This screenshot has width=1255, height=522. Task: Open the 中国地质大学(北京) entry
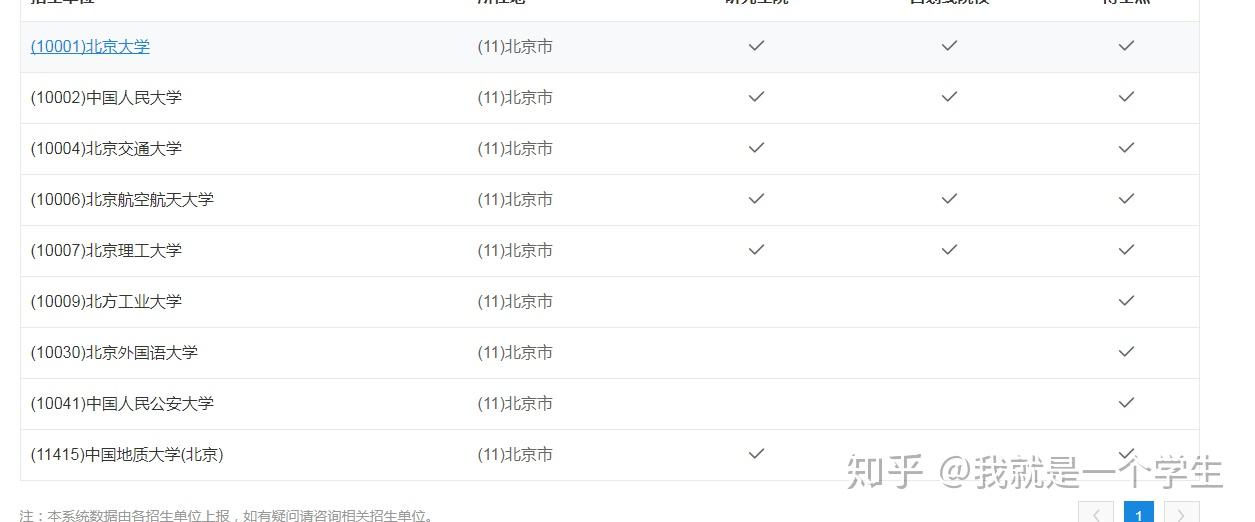tap(127, 455)
